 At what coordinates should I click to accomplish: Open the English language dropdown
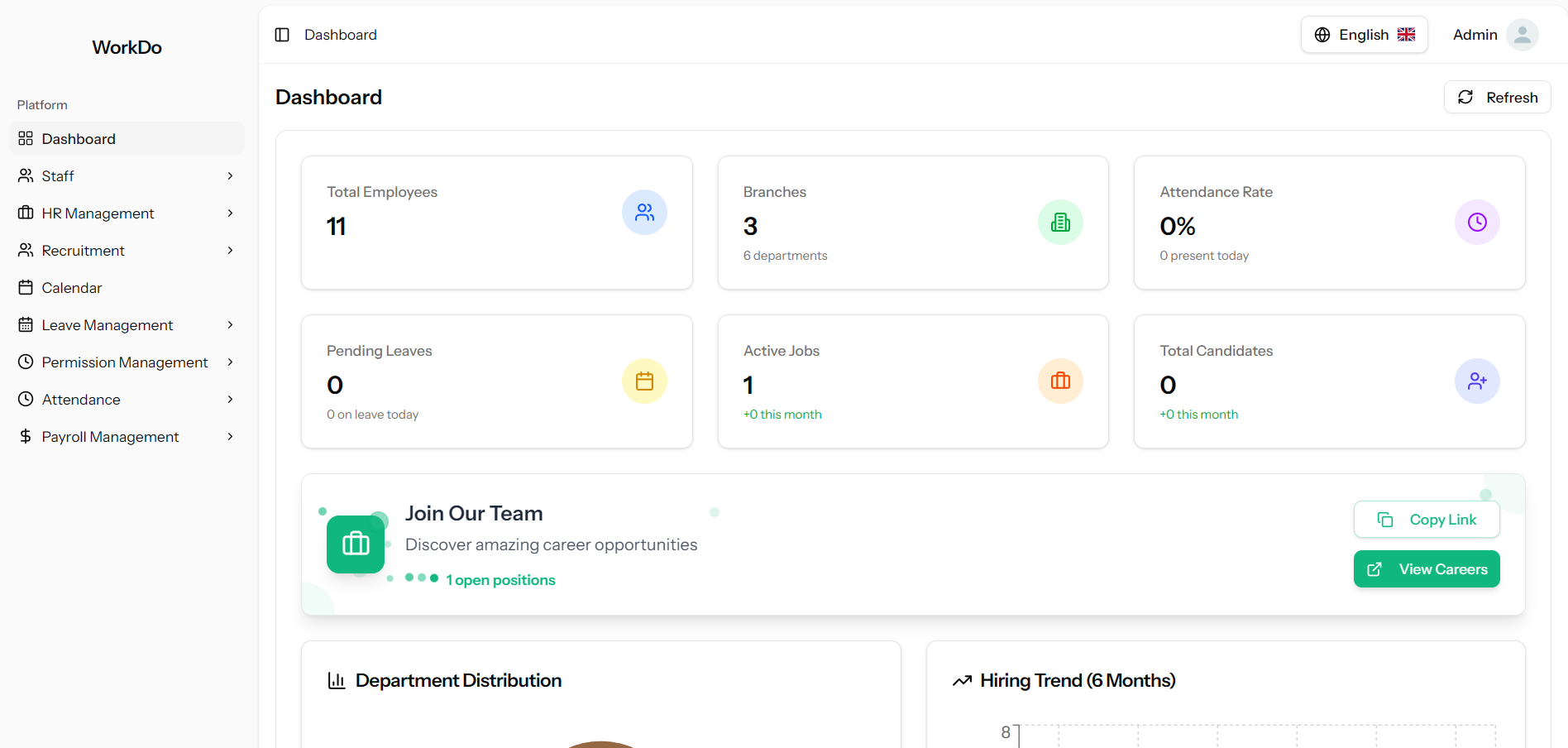point(1364,35)
